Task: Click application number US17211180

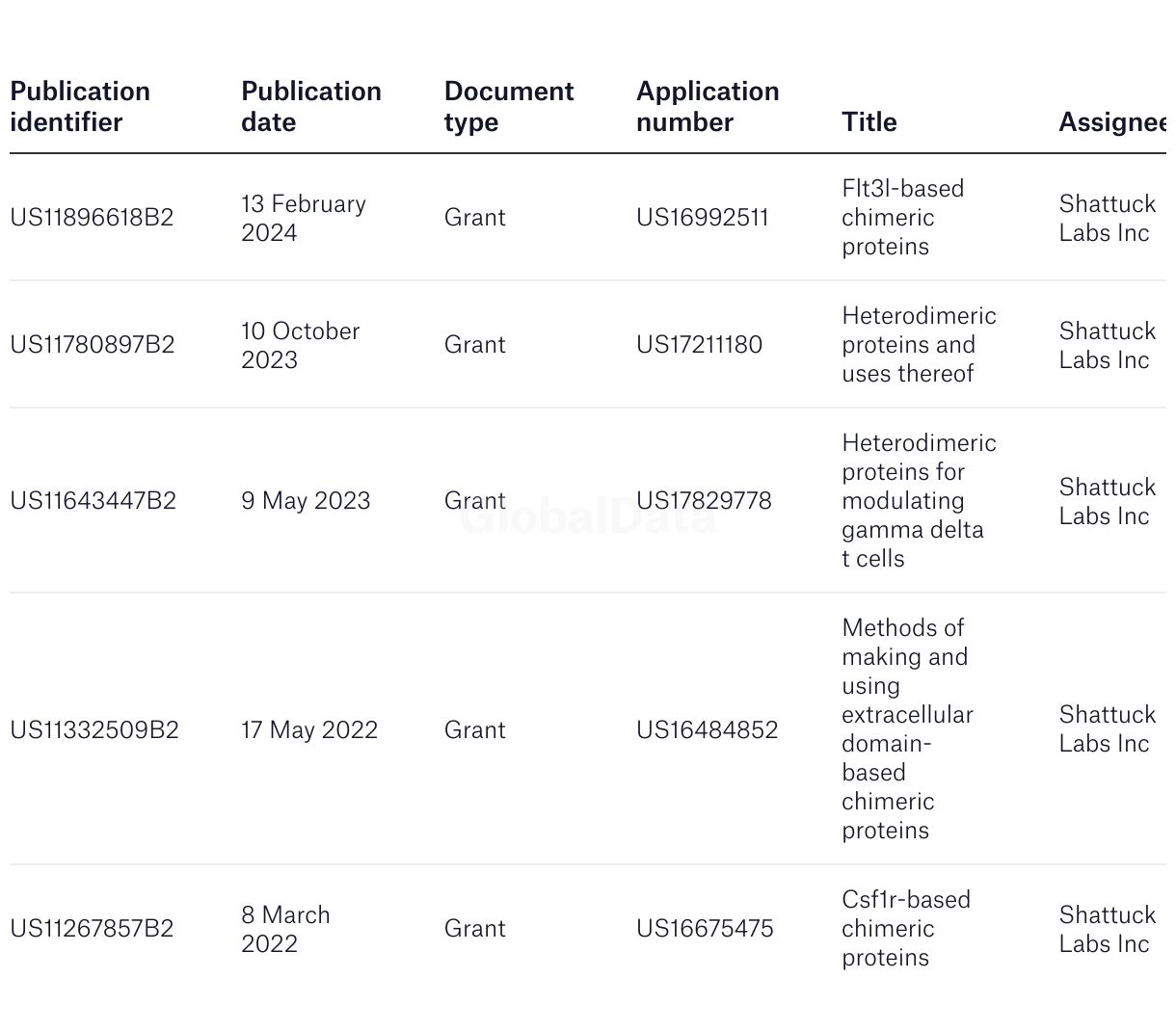Action: point(699,345)
